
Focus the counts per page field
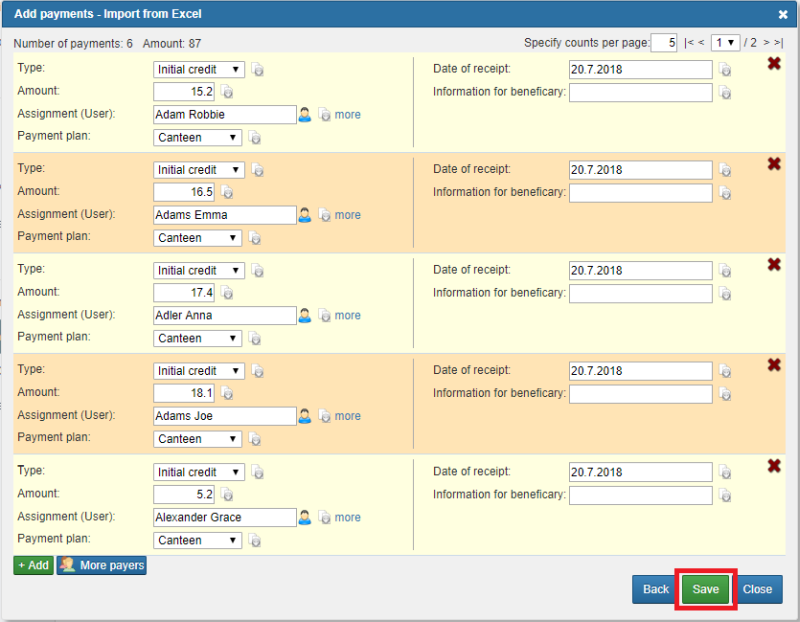coord(664,43)
